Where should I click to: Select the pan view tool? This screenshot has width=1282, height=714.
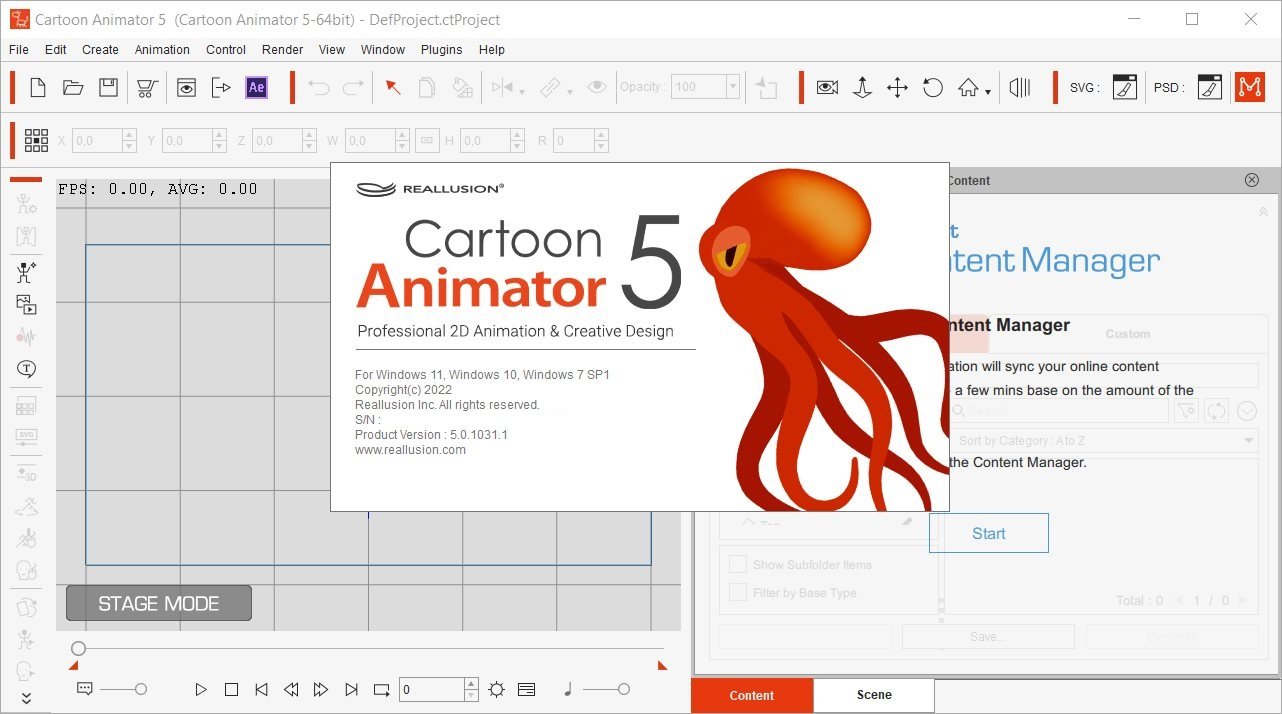click(x=897, y=87)
